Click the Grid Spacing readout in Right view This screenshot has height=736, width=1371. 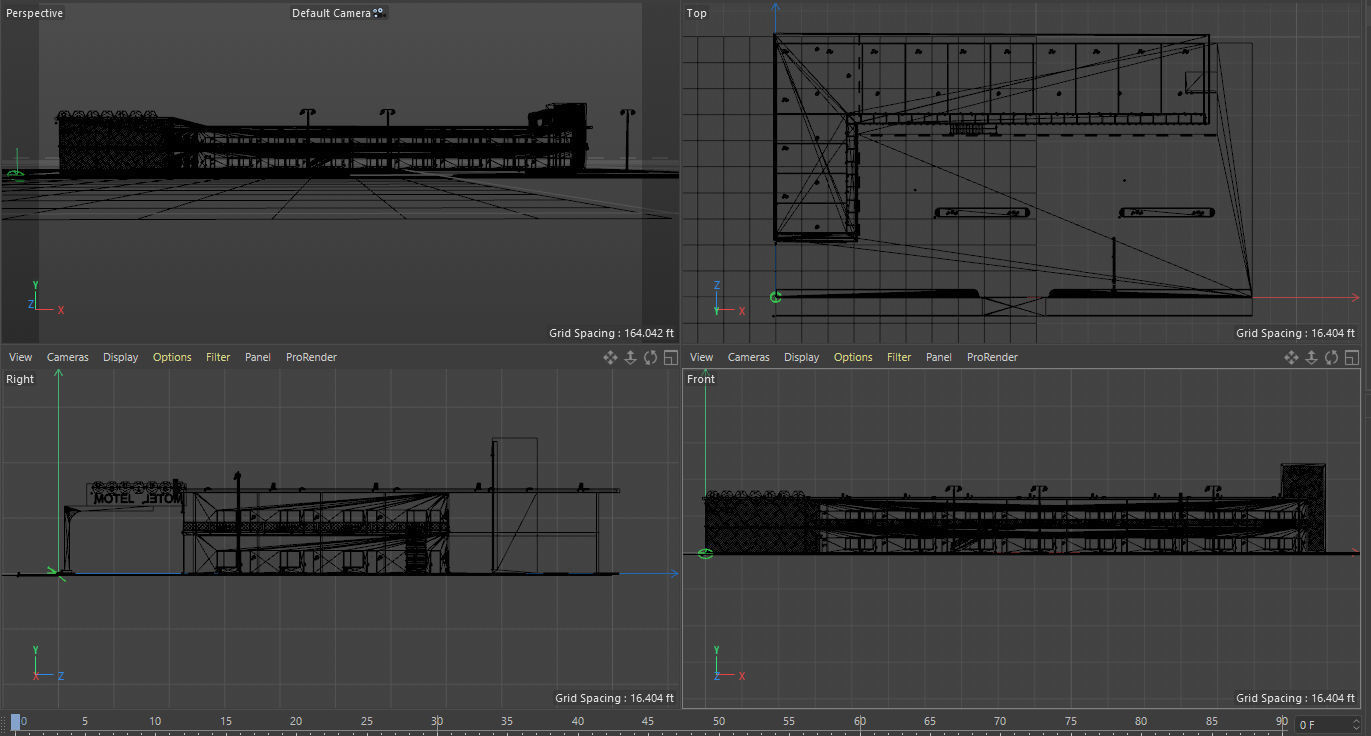(614, 698)
